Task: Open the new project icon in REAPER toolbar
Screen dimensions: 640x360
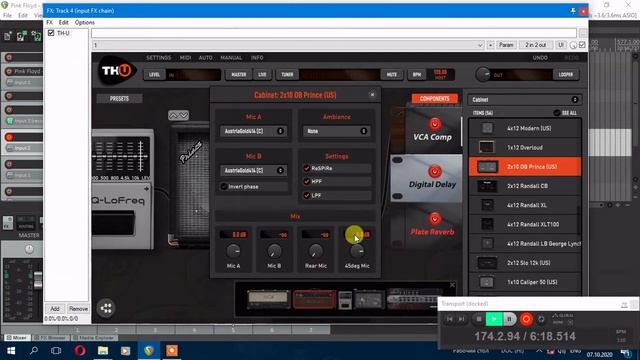Action: tap(8, 36)
